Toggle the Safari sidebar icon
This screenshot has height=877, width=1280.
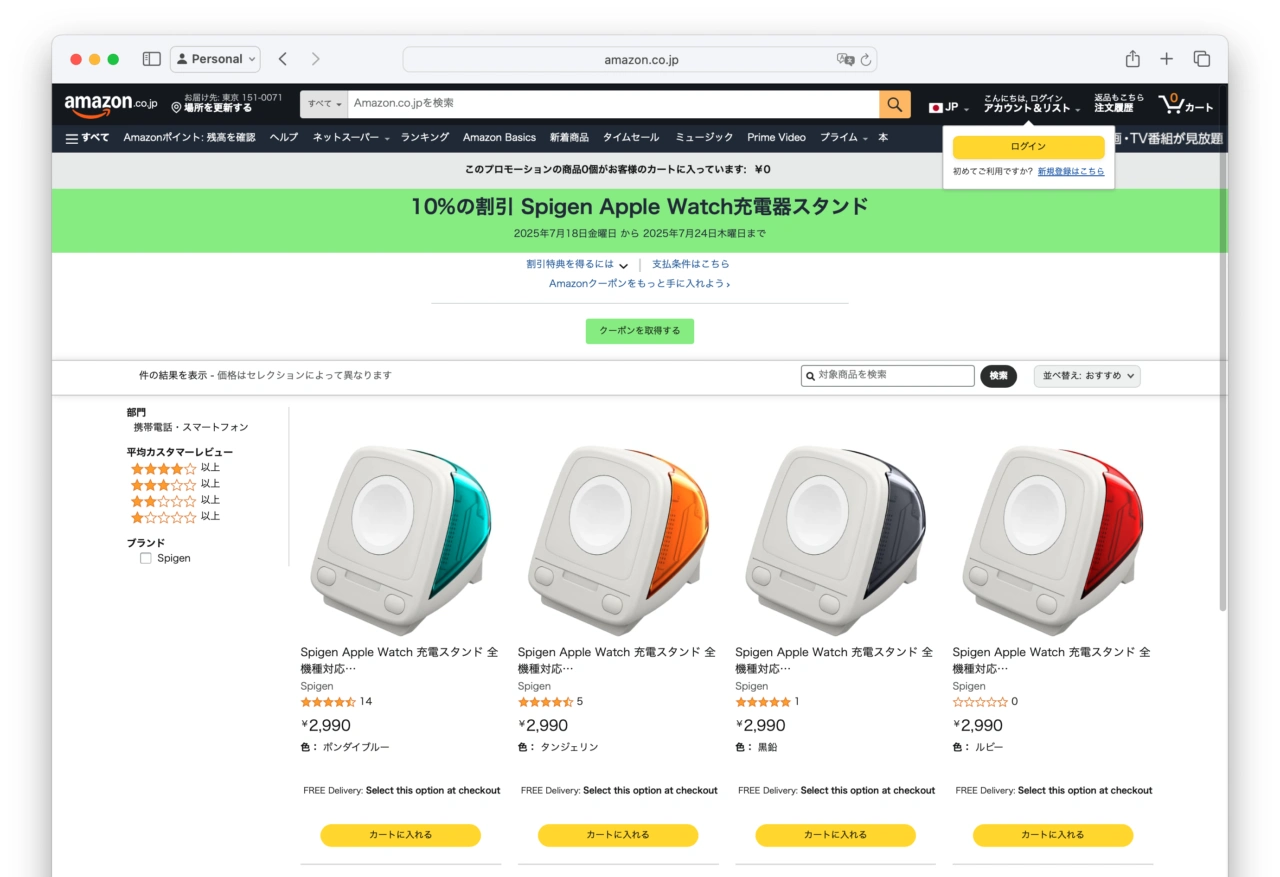tap(151, 59)
